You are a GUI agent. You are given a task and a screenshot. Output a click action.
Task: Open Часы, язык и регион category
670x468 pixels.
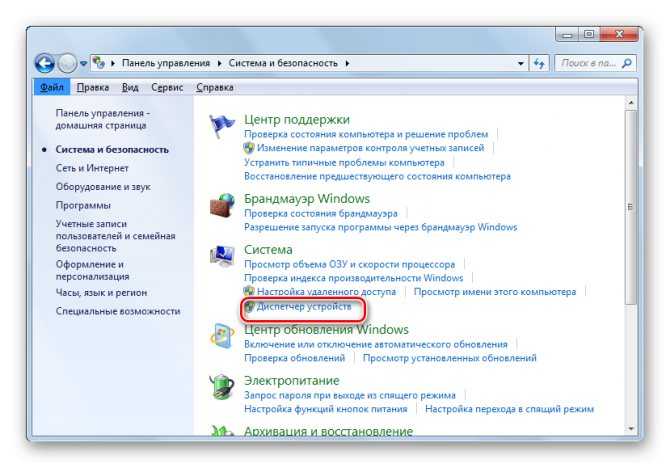click(x=101, y=293)
